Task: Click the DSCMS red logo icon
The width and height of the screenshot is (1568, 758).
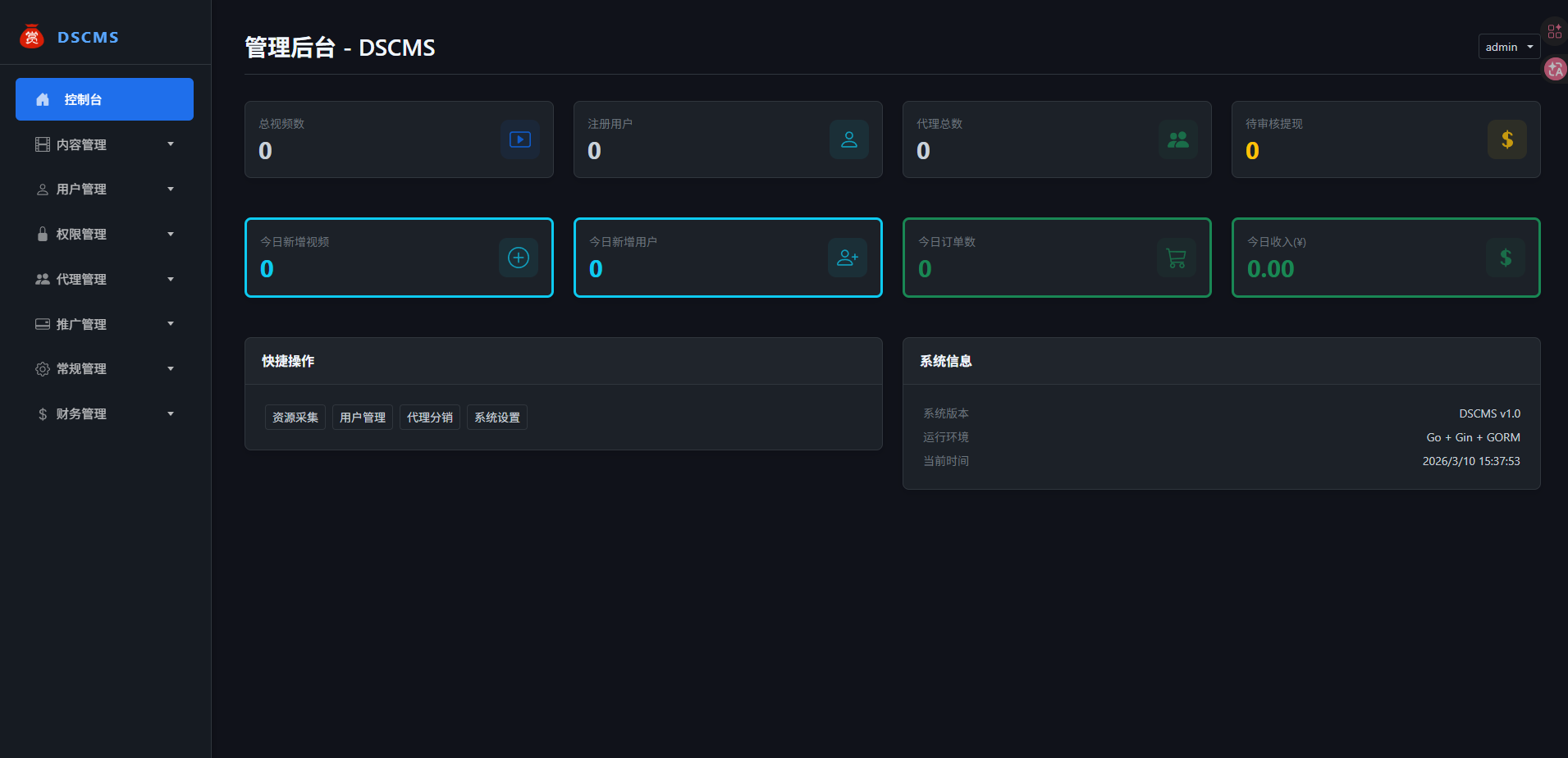Action: click(32, 37)
